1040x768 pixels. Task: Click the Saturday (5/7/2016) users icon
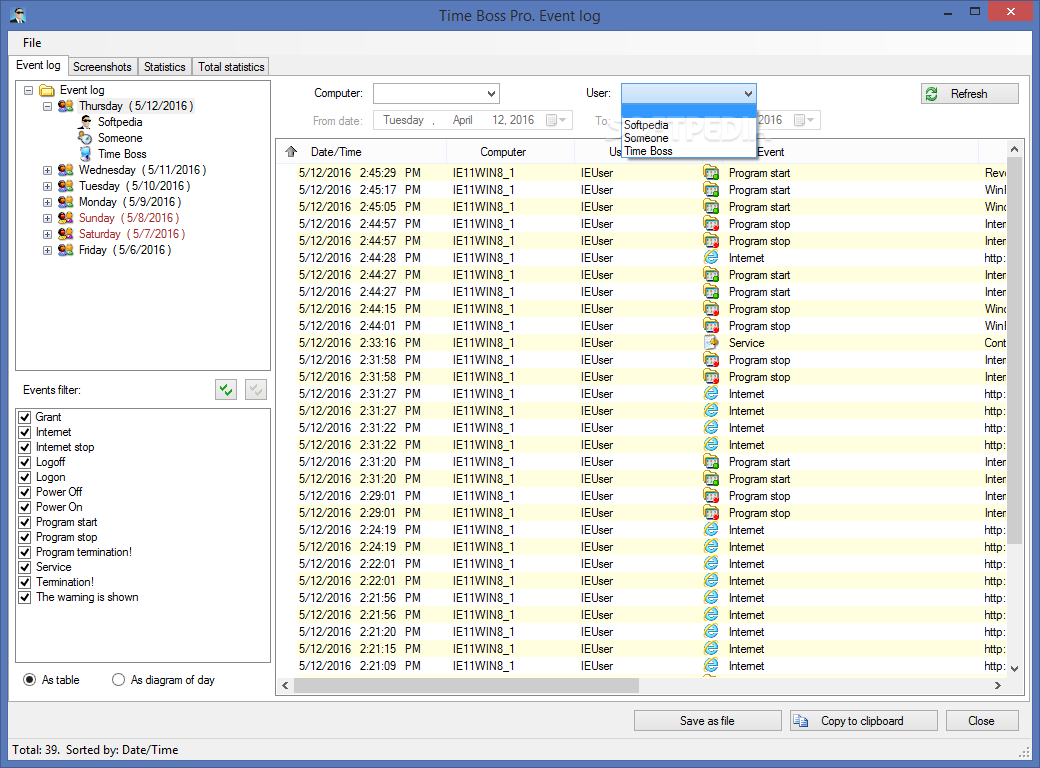coord(66,233)
